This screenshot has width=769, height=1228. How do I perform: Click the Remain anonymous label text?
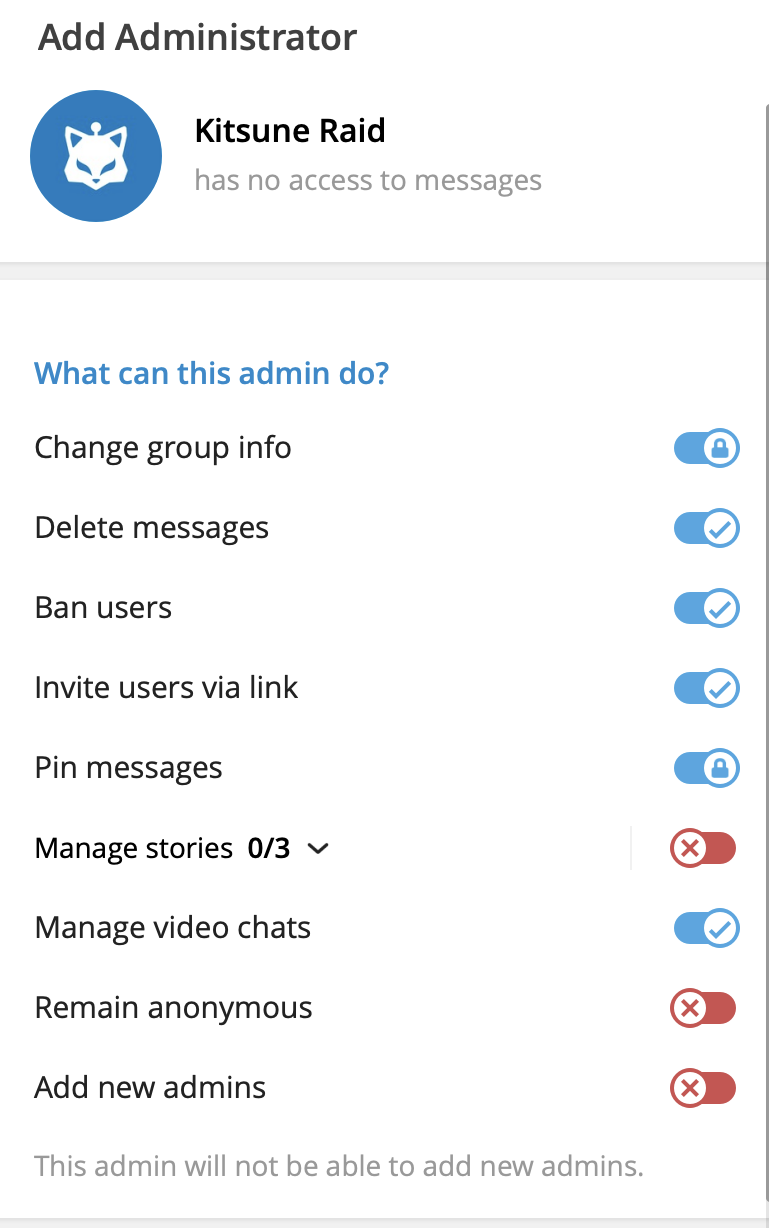click(173, 1008)
